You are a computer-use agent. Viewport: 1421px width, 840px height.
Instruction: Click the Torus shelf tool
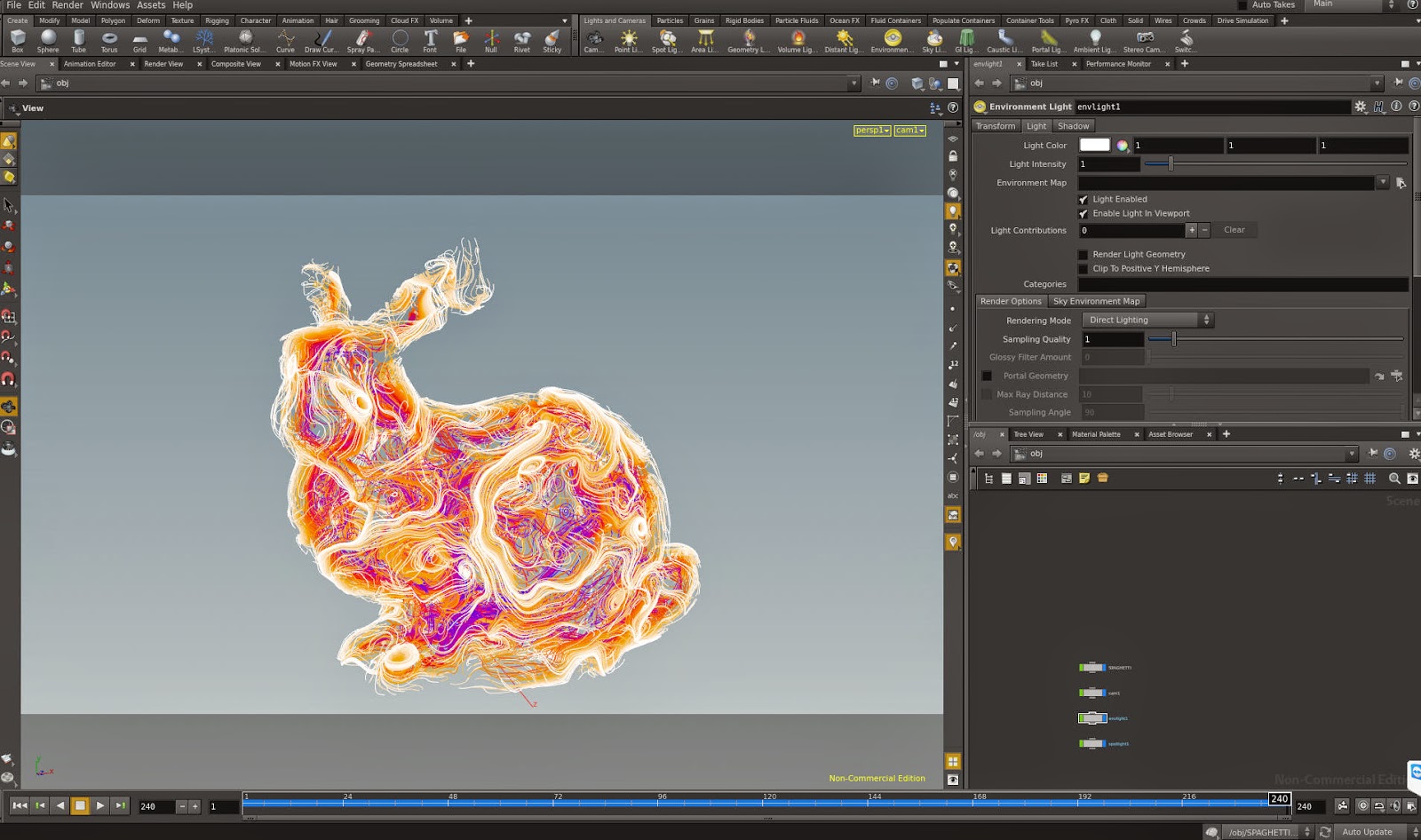pyautogui.click(x=109, y=39)
